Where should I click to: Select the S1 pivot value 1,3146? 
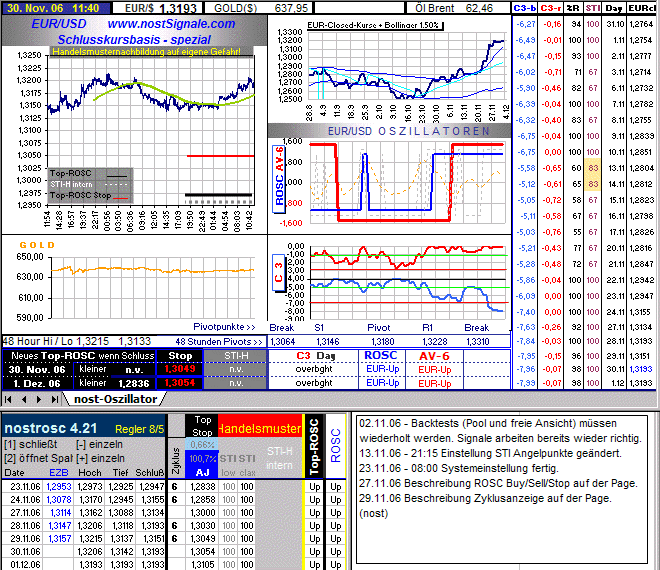click(x=327, y=341)
